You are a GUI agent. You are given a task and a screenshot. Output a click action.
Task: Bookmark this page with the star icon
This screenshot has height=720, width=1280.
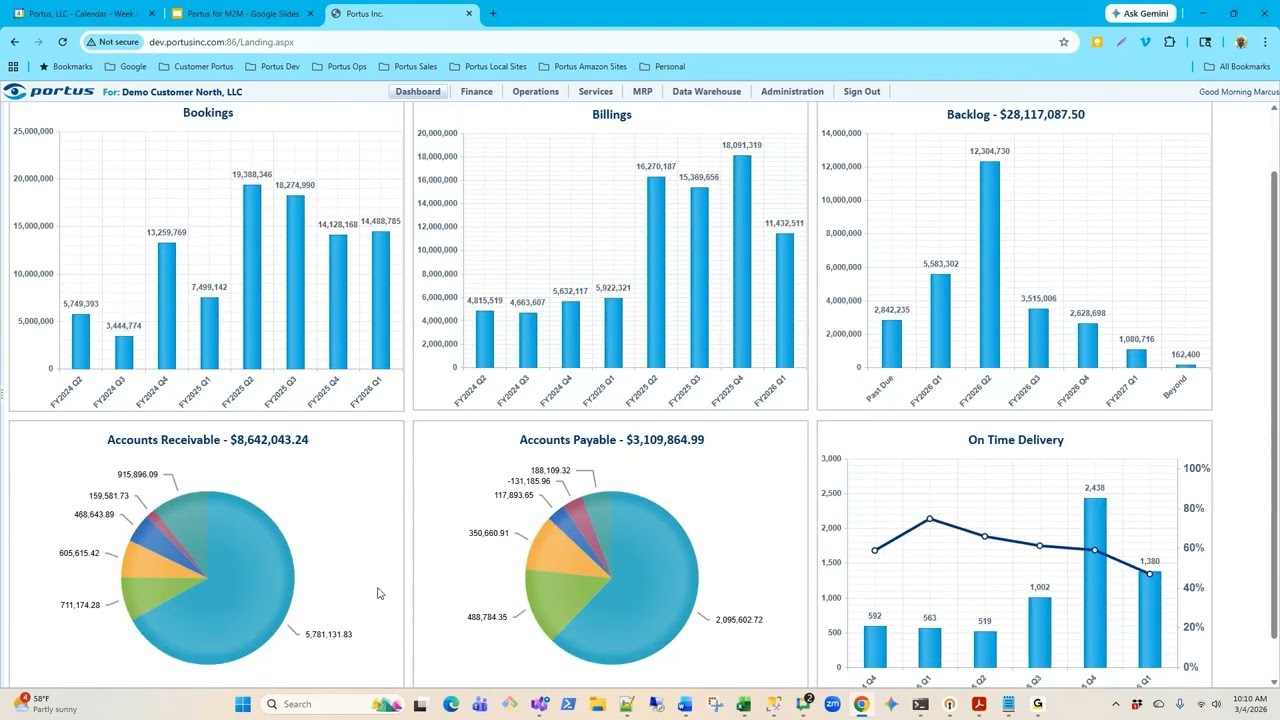1064,42
